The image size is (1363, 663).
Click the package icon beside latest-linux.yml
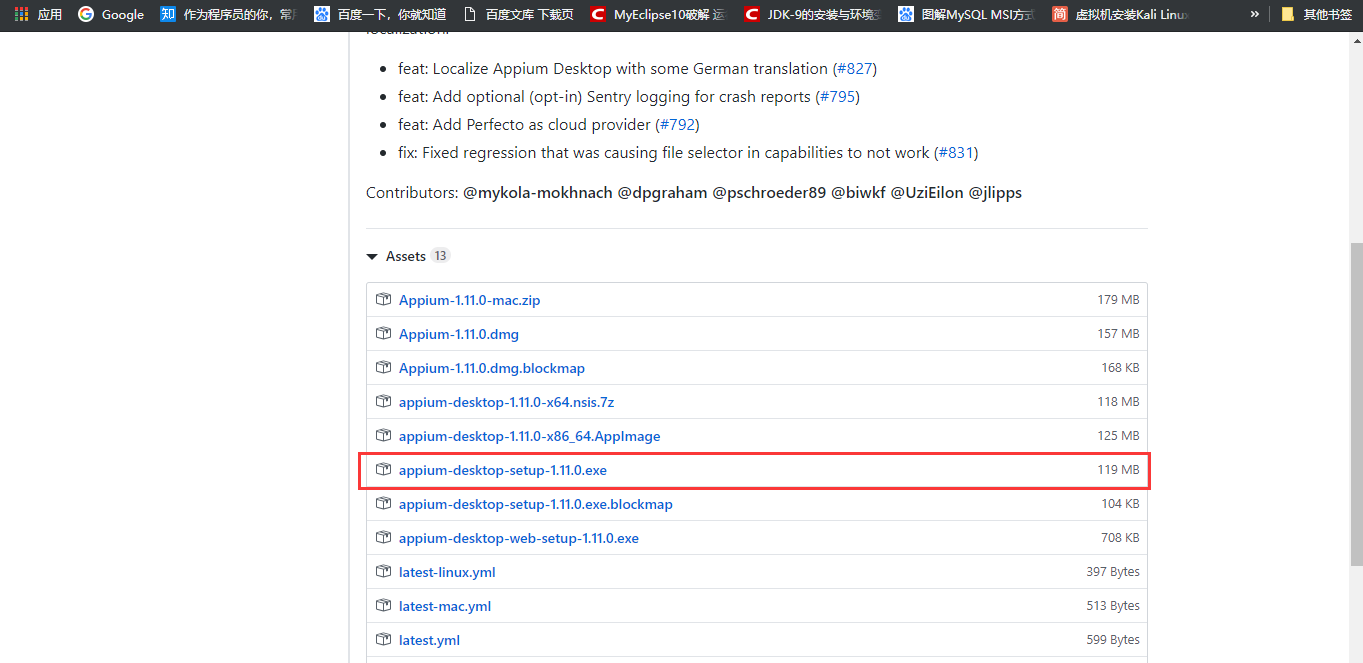[383, 571]
